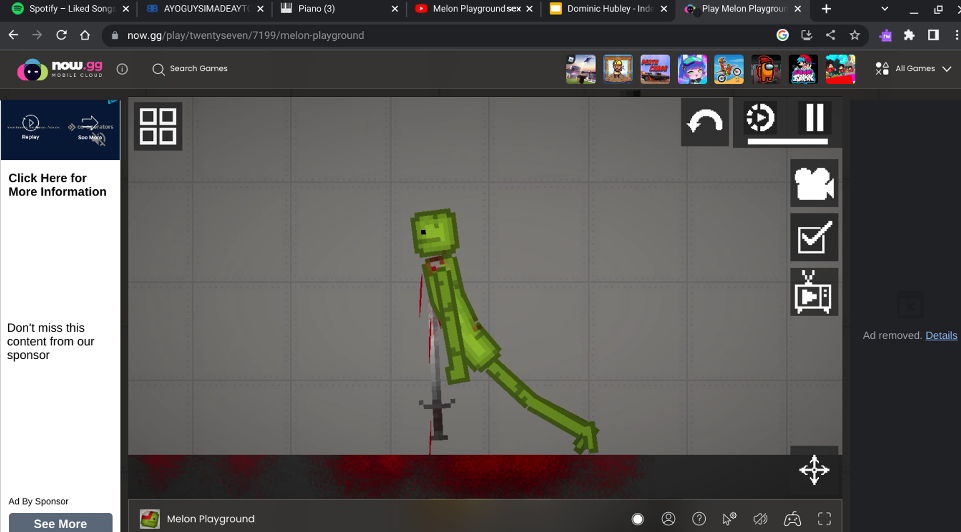
Task: Reload the current page
Action: pos(61,35)
